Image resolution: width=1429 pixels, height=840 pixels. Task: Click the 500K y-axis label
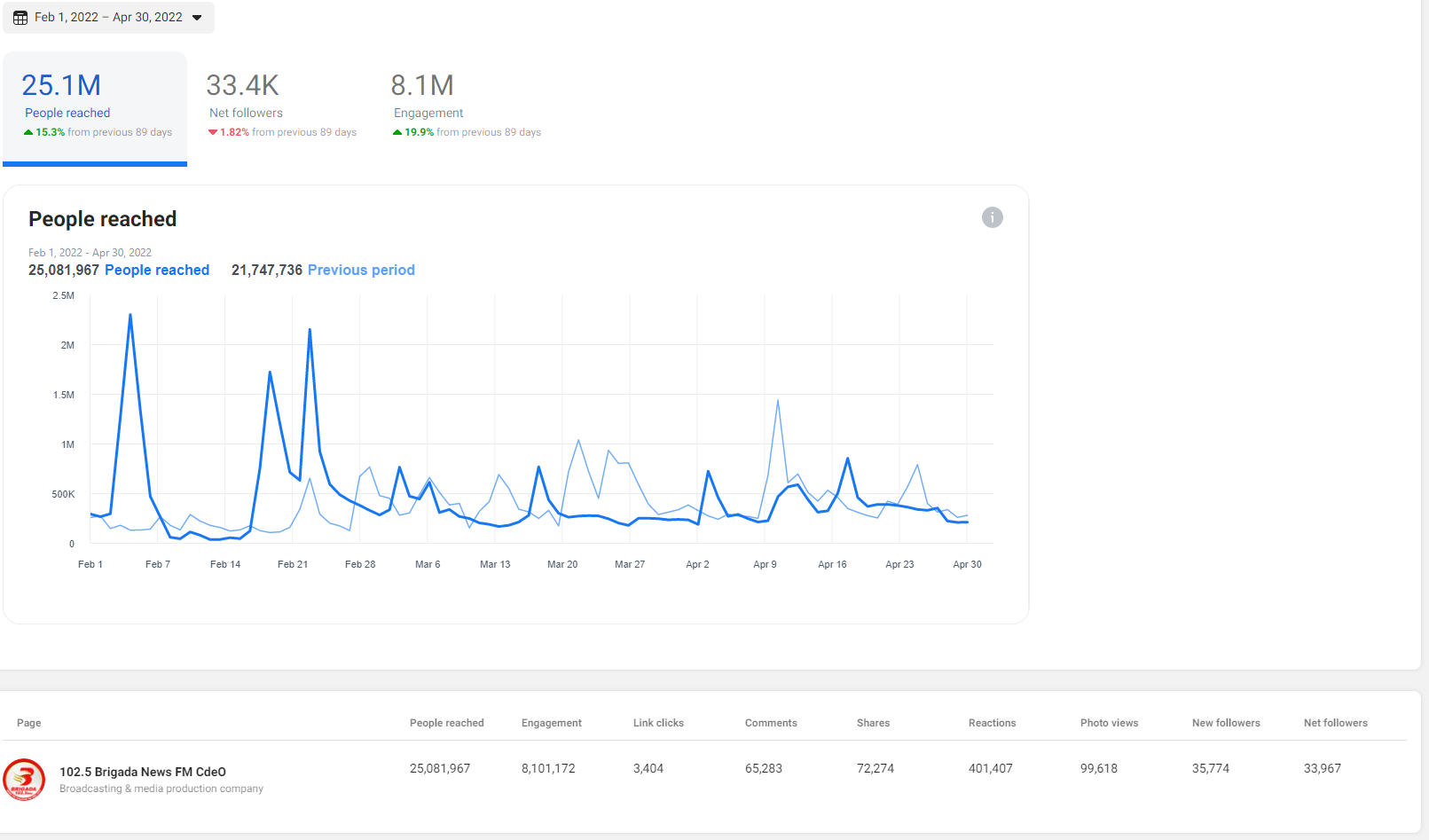(x=63, y=494)
